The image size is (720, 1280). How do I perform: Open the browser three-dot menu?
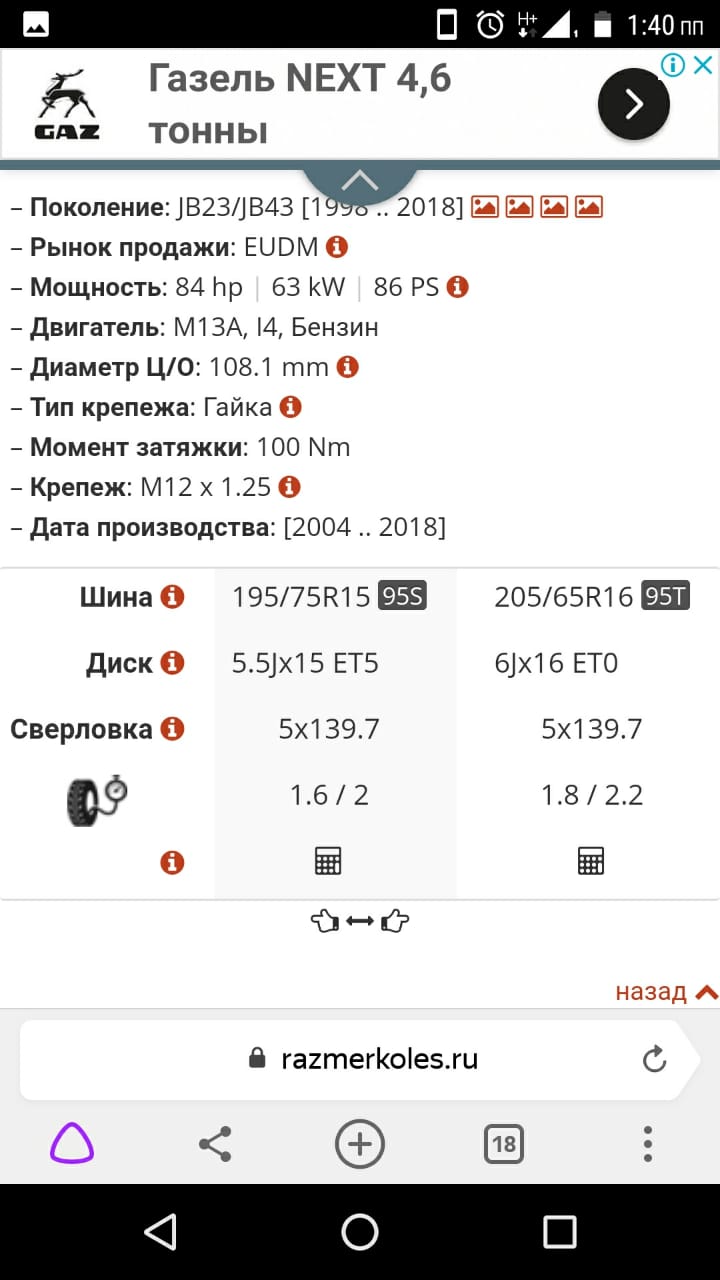point(648,1143)
